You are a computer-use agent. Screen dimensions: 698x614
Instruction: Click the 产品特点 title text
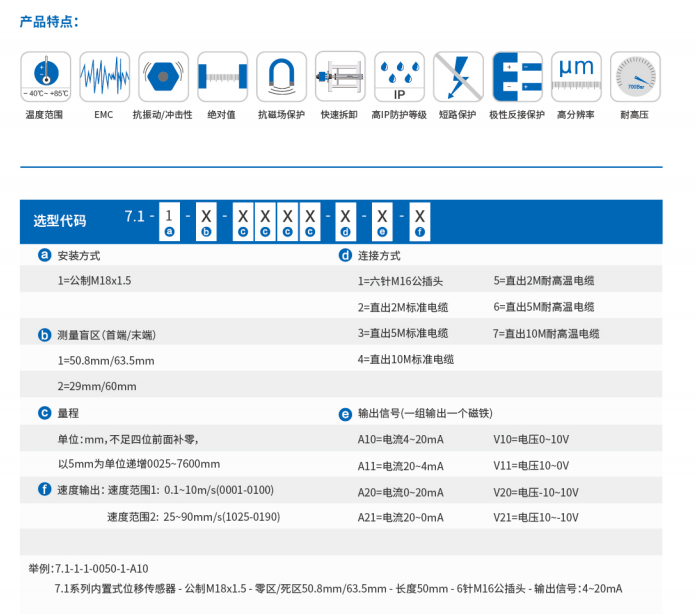click(49, 21)
